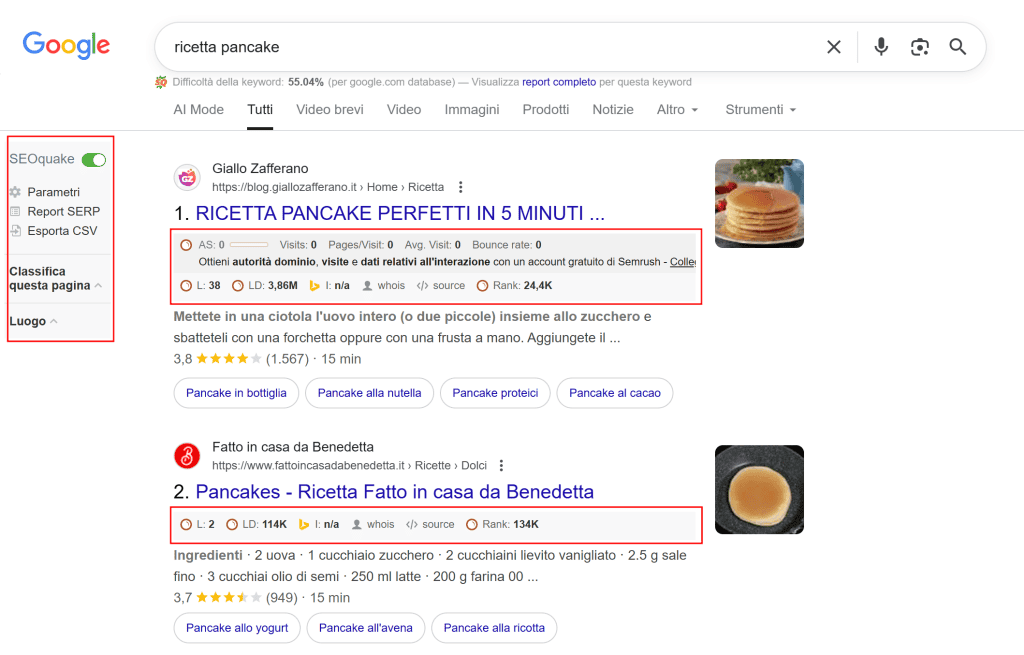Click the Parametri gear icon
The width and height of the screenshot is (1024, 655).
click(x=16, y=192)
